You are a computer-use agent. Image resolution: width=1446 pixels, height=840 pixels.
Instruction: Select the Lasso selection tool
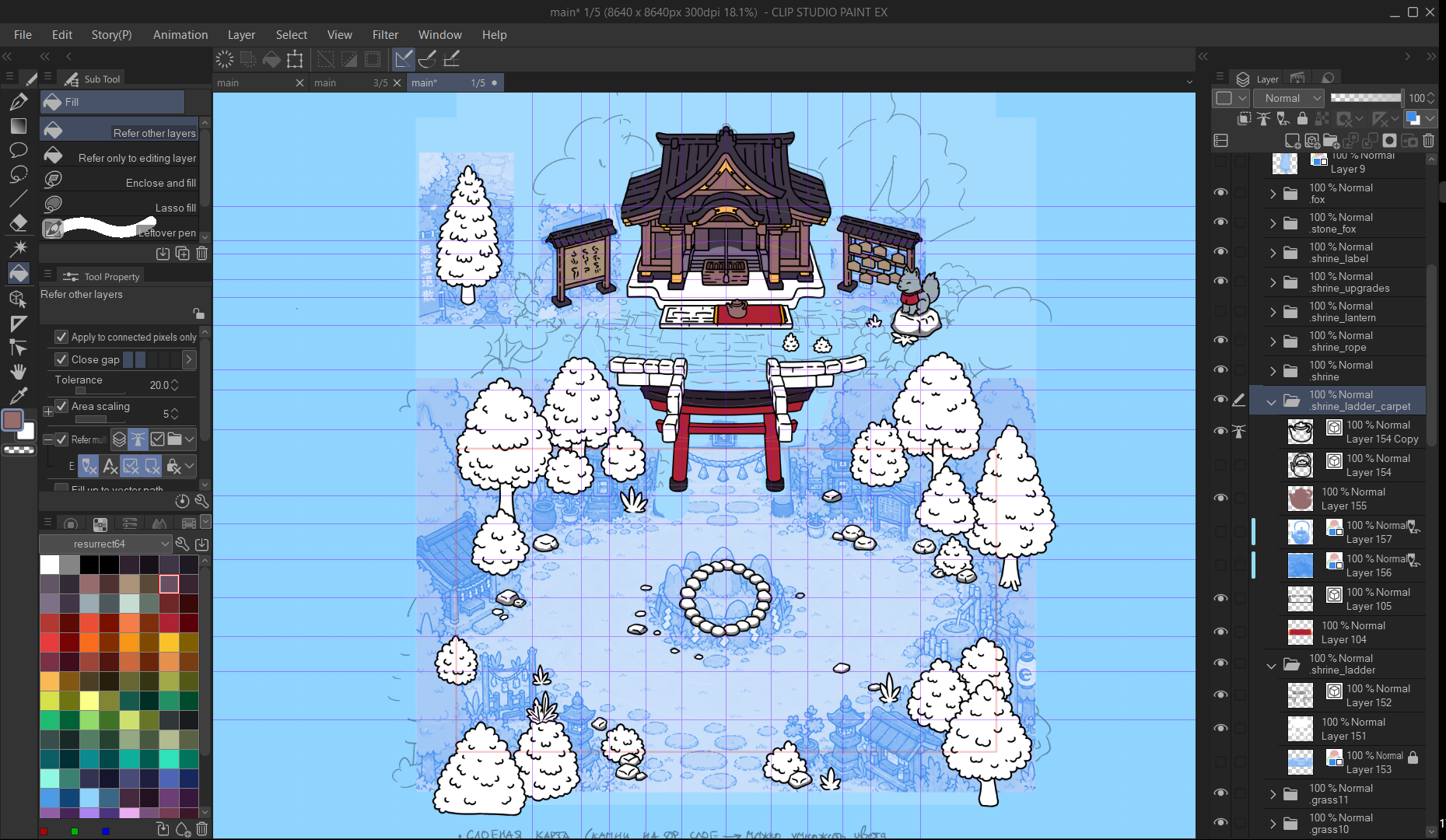[19, 174]
